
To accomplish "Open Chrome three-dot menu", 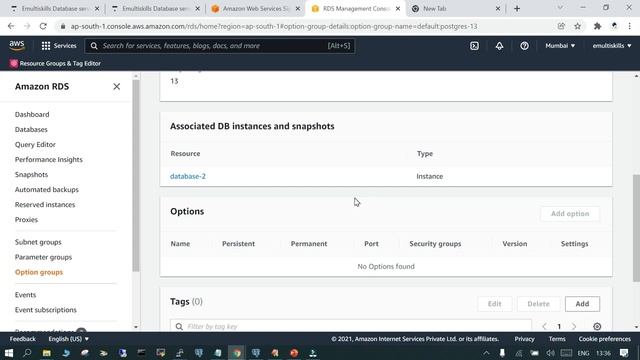I will click(x=629, y=26).
